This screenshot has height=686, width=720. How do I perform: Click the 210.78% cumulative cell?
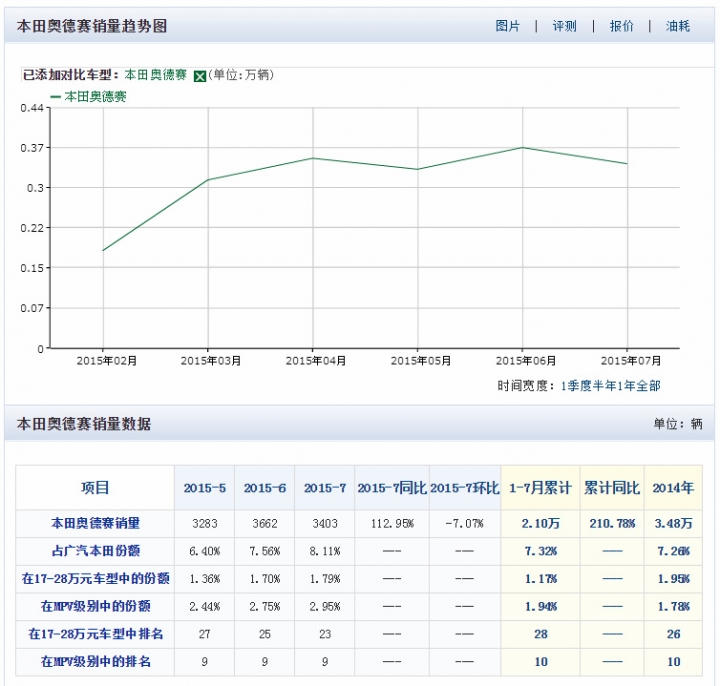pyautogui.click(x=612, y=523)
